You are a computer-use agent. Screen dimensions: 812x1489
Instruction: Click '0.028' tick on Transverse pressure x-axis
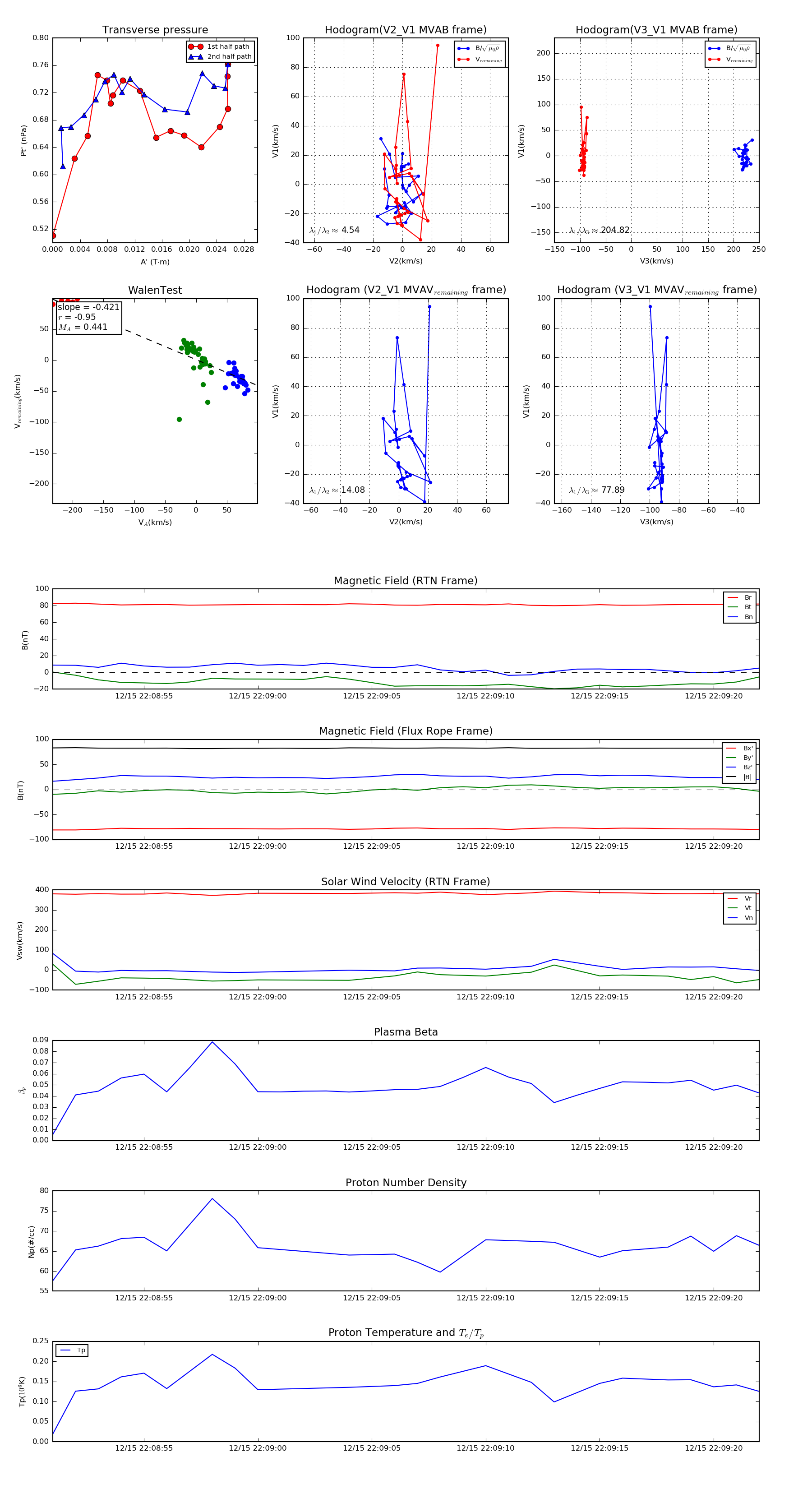244,250
